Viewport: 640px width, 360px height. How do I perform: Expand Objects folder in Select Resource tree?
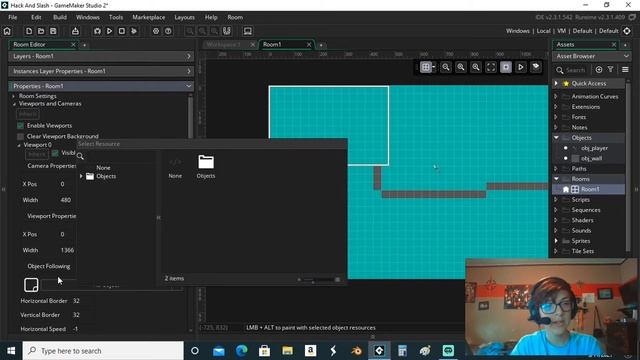81,176
